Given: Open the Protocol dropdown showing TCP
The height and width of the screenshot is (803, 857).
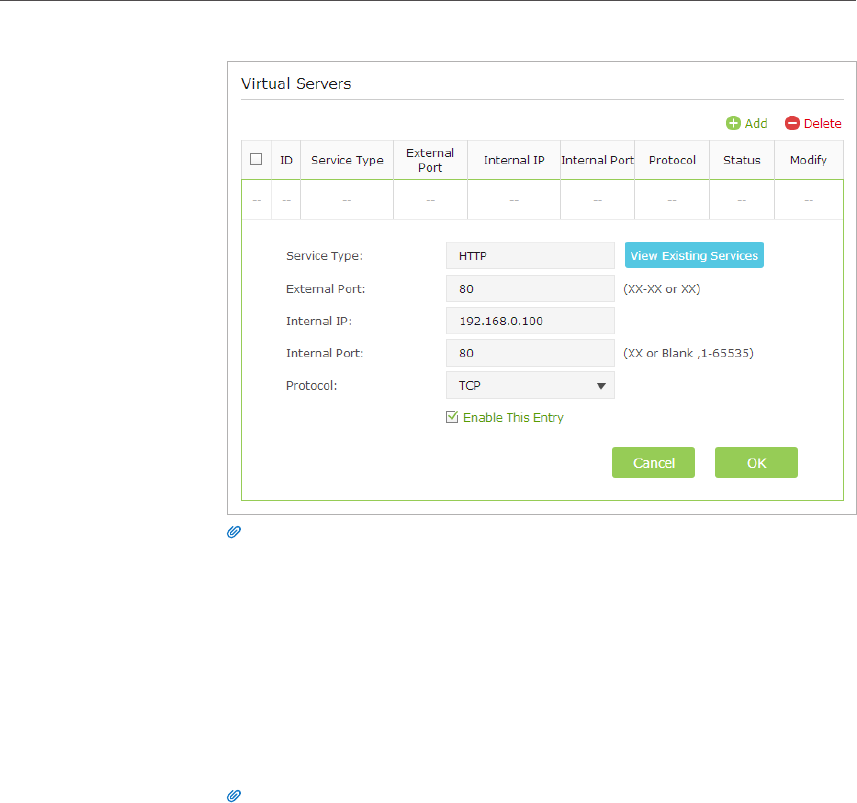Looking at the screenshot, I should 530,385.
